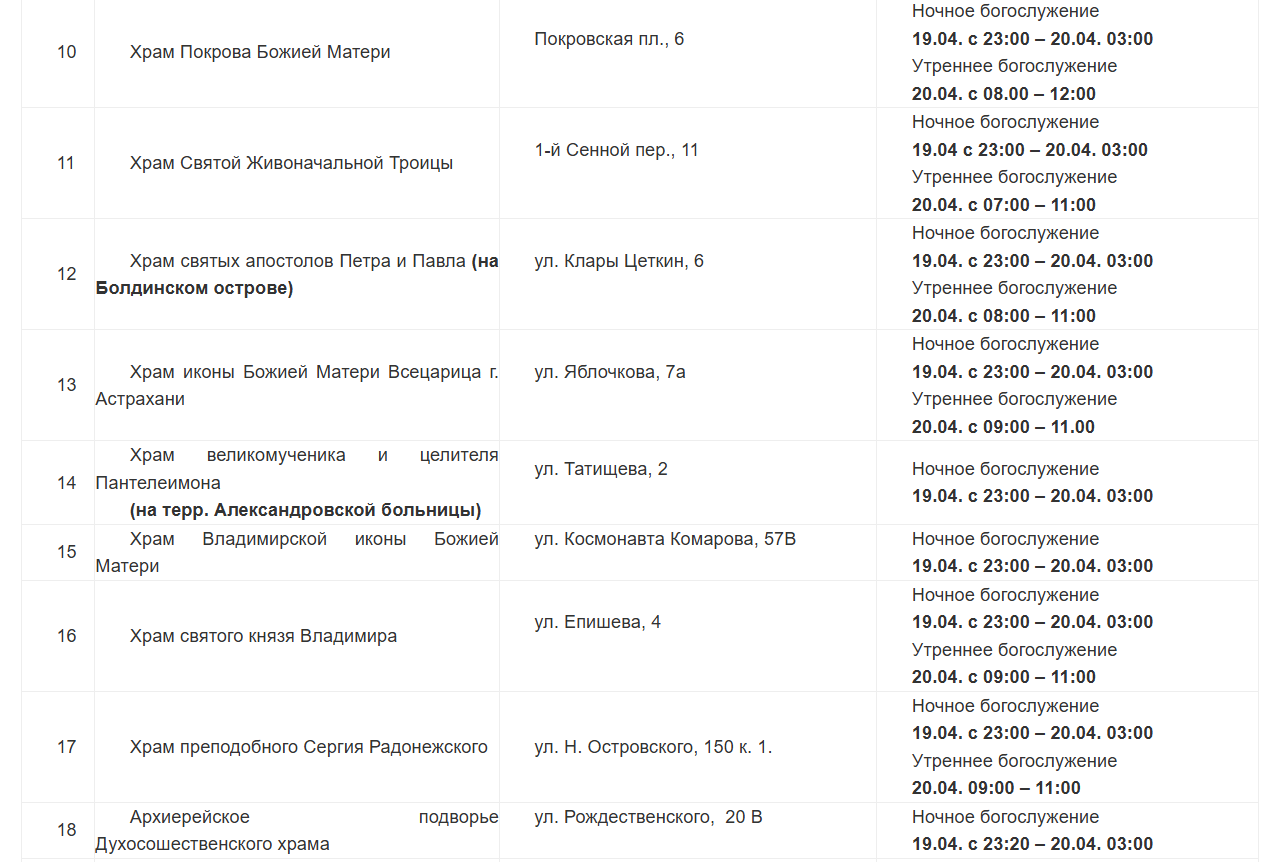Select address ул. Н. Островского, 150 к. 1.
1266x862 pixels.
click(653, 747)
